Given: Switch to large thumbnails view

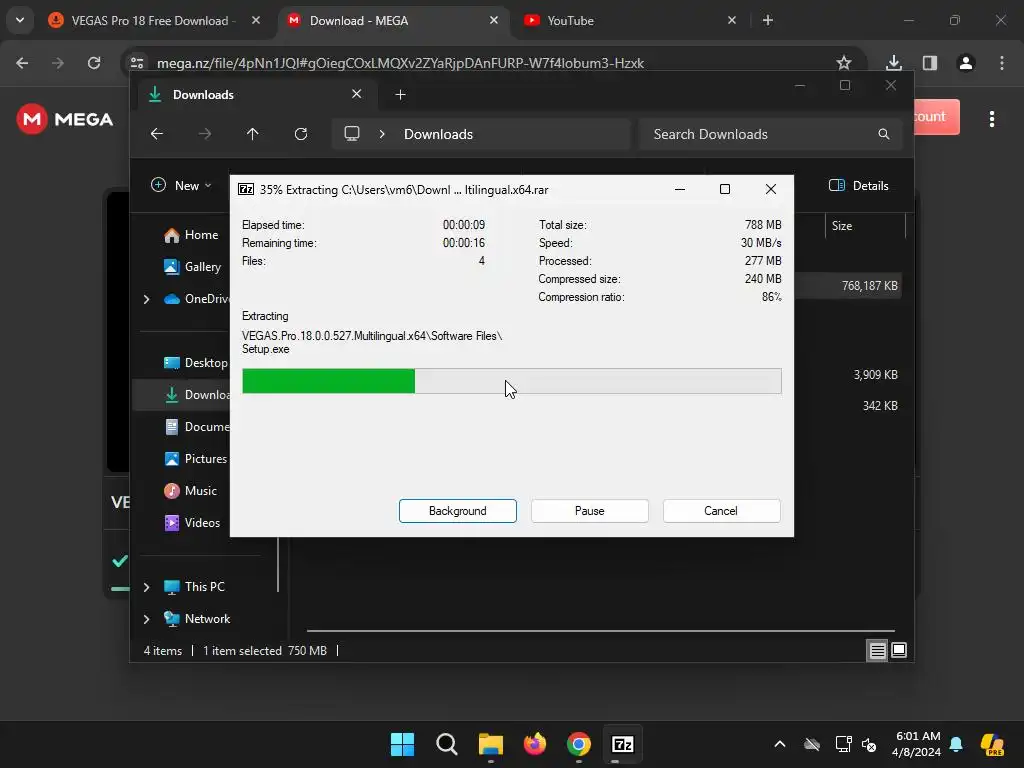Looking at the screenshot, I should (x=899, y=650).
